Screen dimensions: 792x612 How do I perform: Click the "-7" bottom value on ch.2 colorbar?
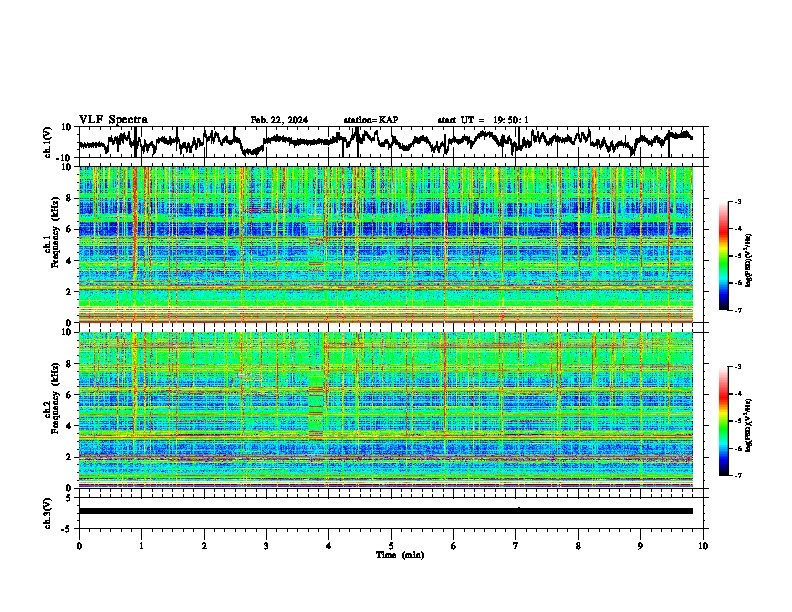[x=738, y=475]
